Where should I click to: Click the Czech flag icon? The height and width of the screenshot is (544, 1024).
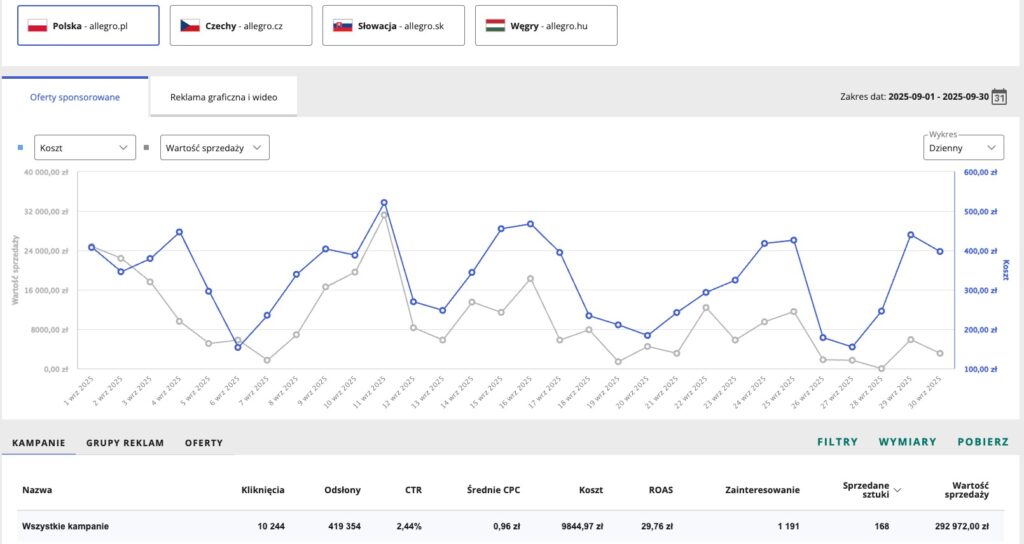[190, 25]
